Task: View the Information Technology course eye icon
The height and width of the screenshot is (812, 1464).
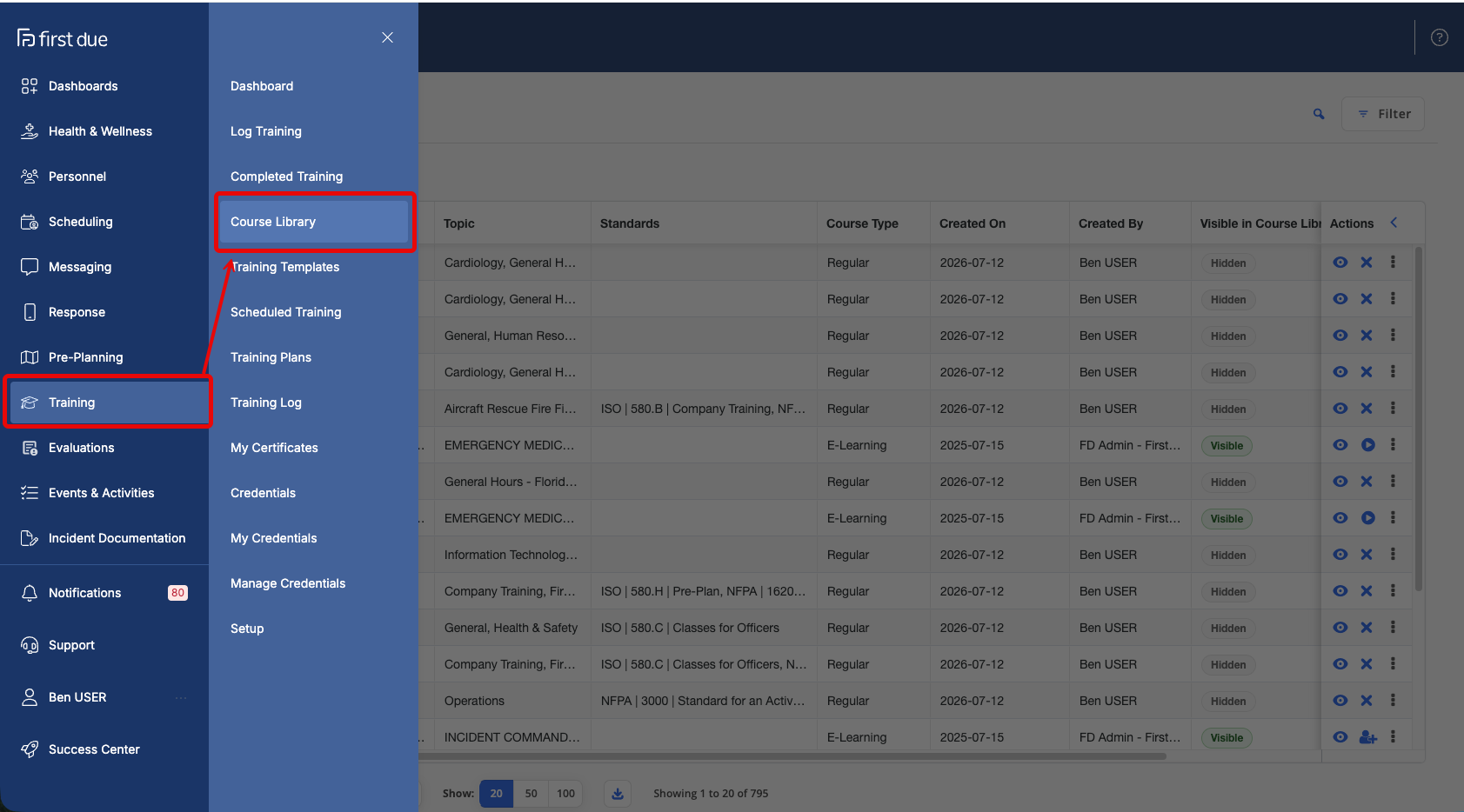Action: tap(1340, 555)
